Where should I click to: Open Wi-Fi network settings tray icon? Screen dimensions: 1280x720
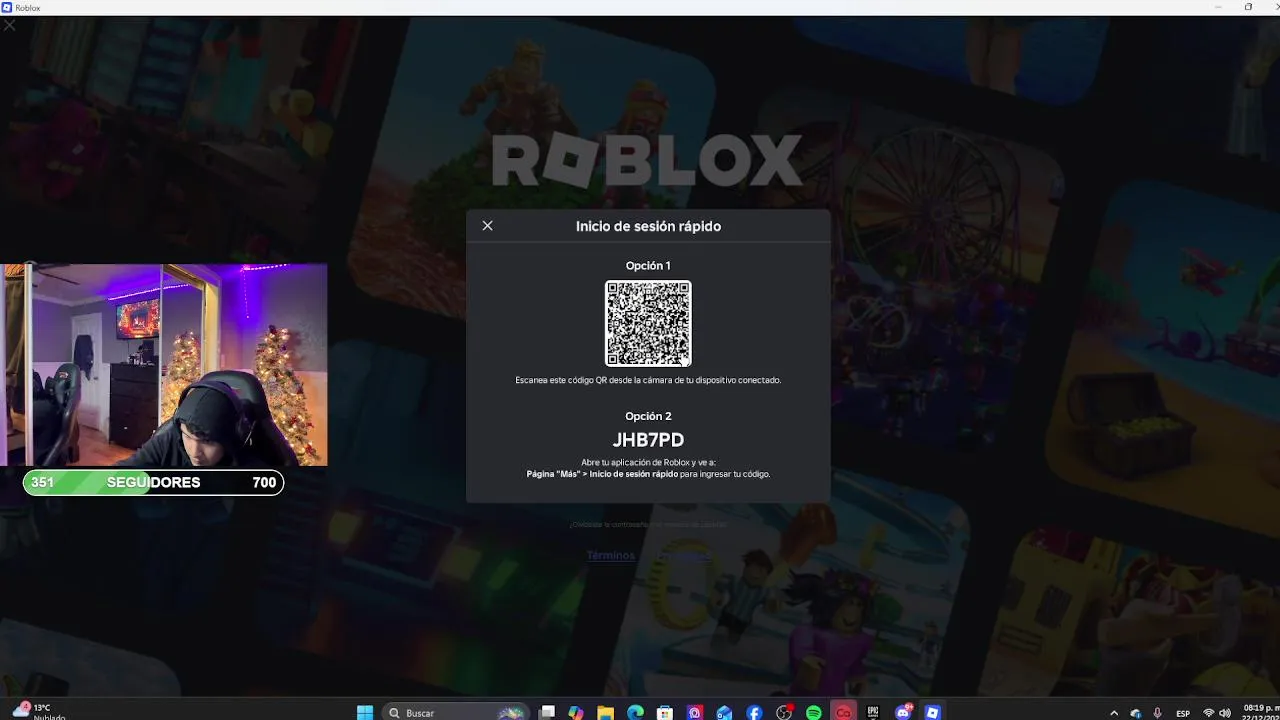(x=1208, y=713)
